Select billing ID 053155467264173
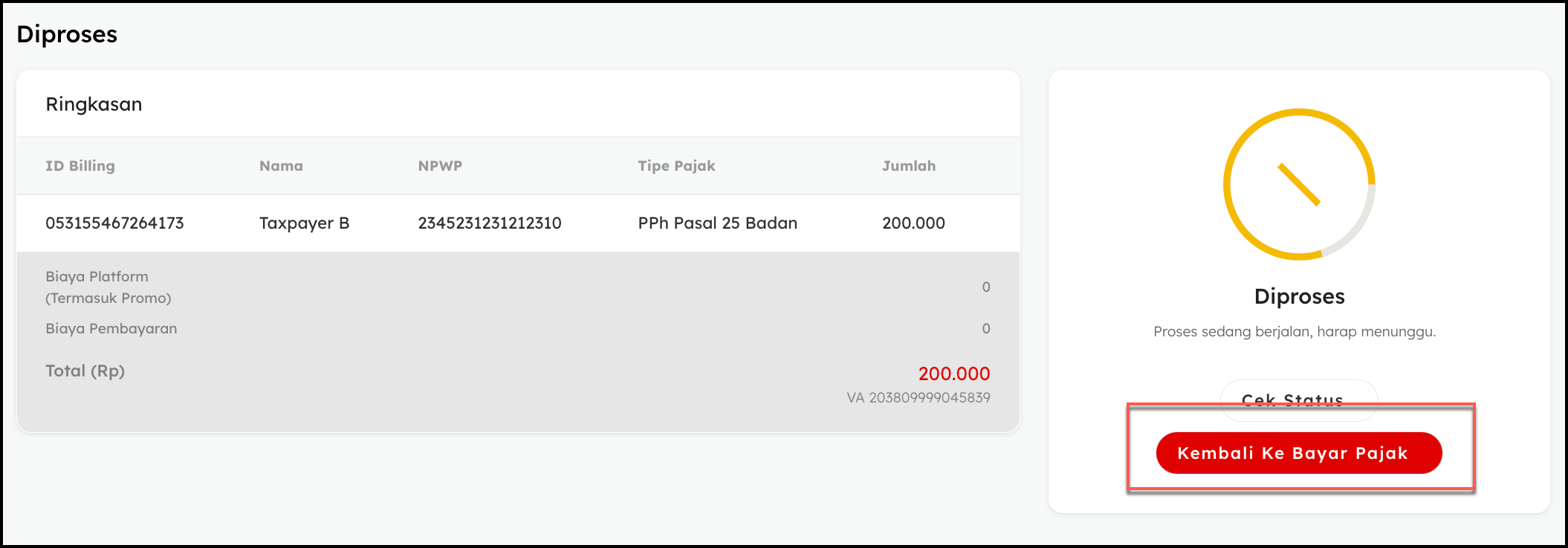The image size is (1568, 548). pos(114,223)
